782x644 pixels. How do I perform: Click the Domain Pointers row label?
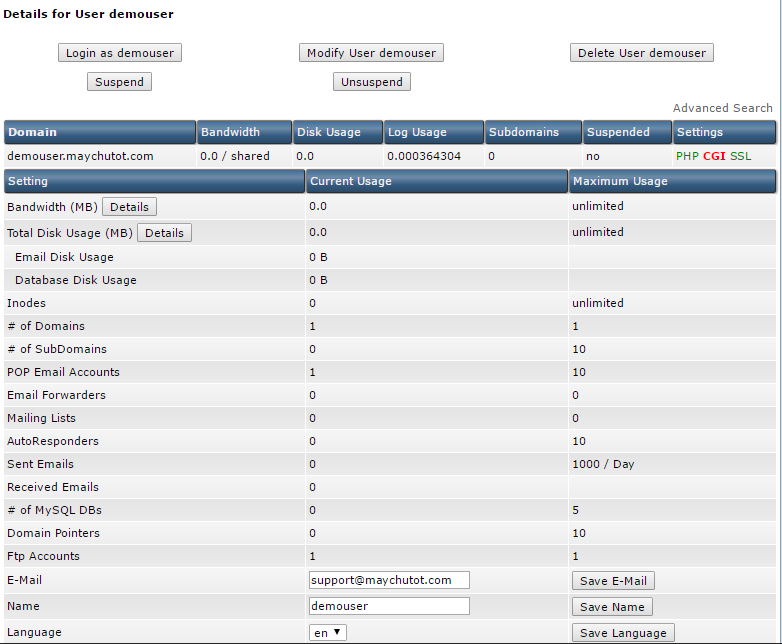click(x=53, y=533)
